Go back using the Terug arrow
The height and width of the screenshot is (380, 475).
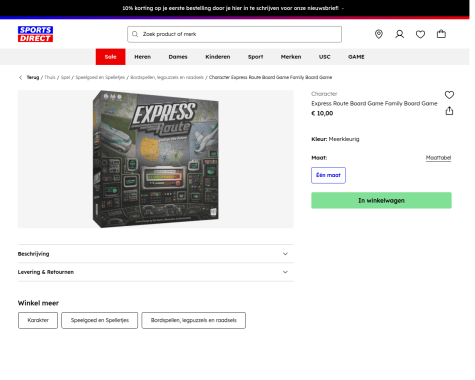(20, 77)
